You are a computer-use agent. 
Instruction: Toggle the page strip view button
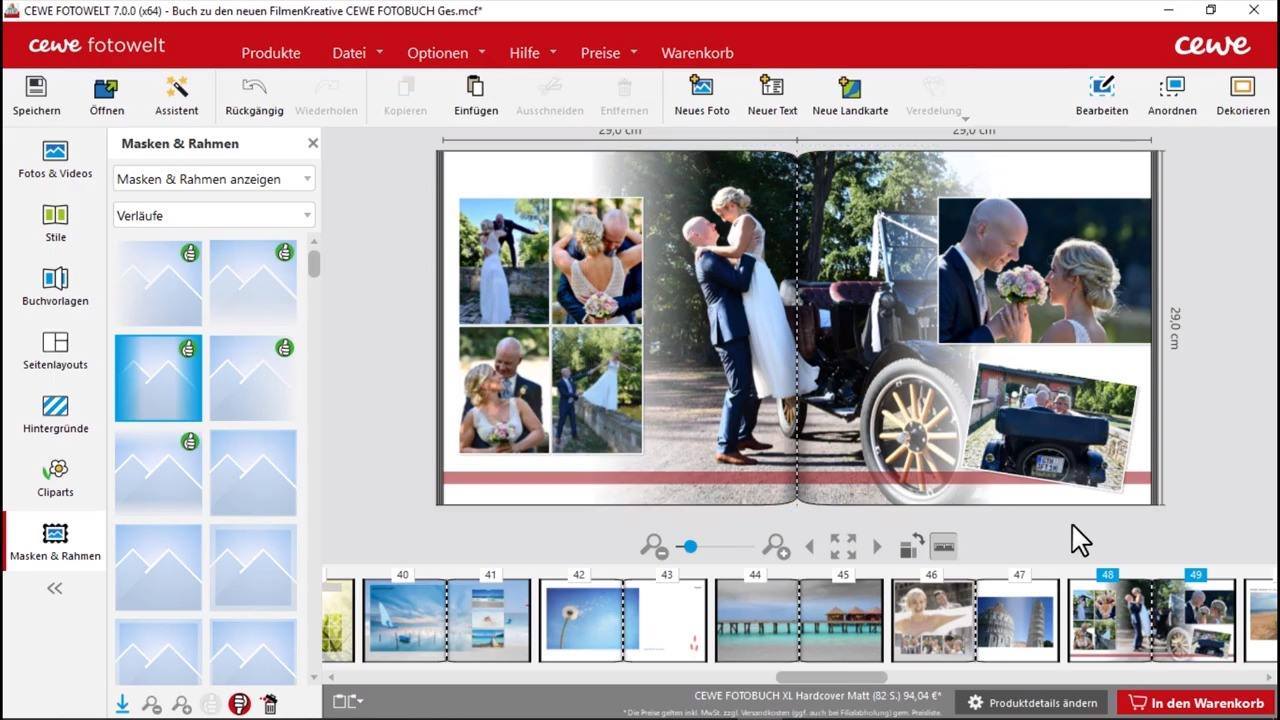coord(943,546)
